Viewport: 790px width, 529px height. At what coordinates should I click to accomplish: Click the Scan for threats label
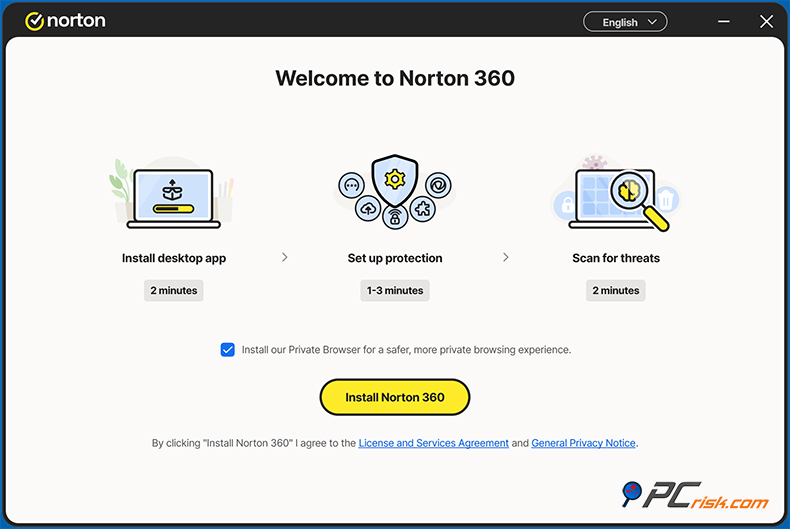(616, 258)
